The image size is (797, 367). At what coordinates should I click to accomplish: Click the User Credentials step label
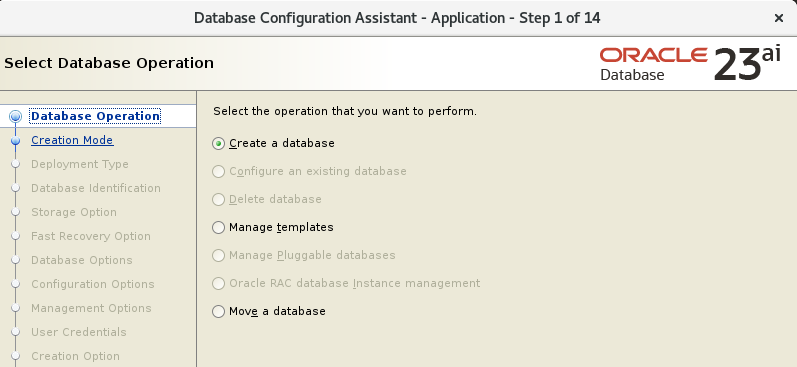point(79,332)
